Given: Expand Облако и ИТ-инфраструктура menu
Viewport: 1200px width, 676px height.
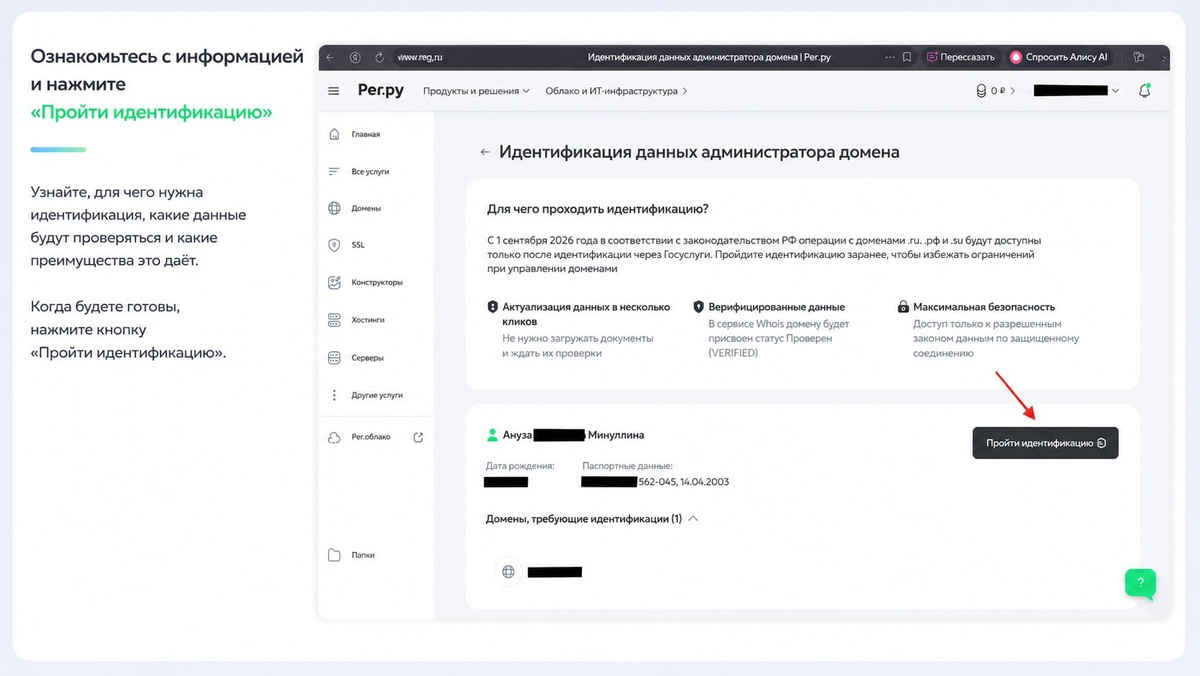Looking at the screenshot, I should [x=617, y=91].
